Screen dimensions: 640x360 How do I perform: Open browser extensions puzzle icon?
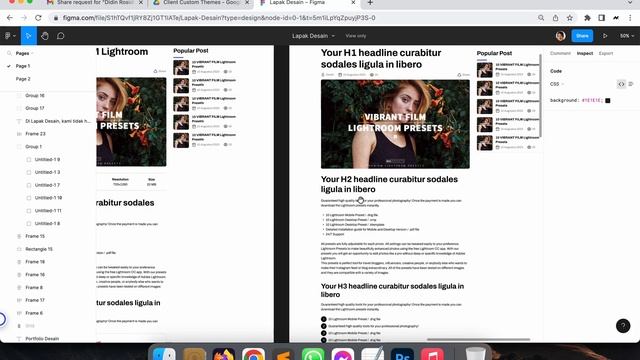tap(587, 18)
